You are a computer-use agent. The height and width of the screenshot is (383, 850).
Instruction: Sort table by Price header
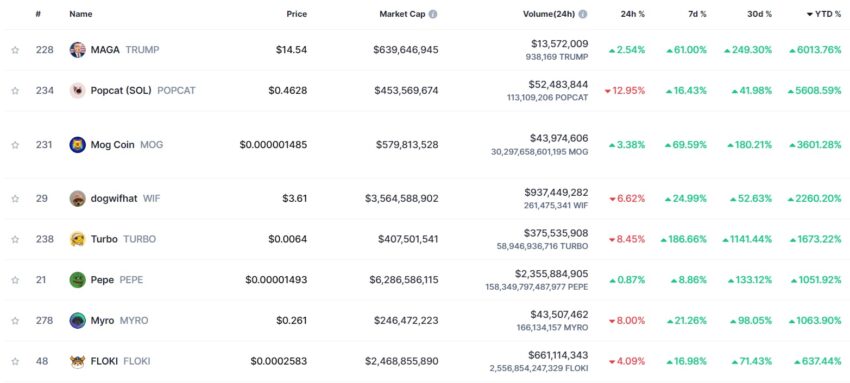[297, 15]
